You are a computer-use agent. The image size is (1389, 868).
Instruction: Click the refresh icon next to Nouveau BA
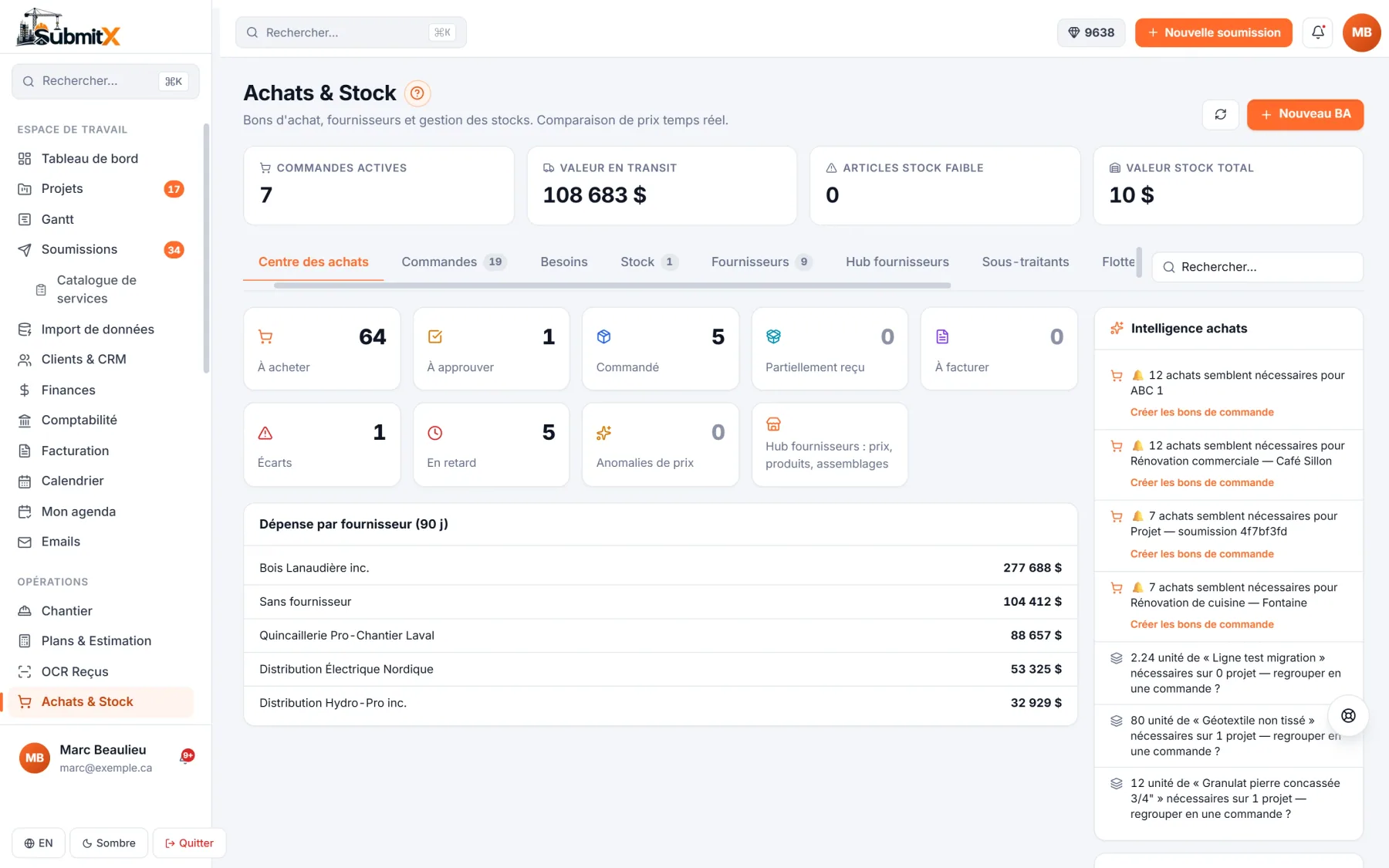[x=1220, y=114]
